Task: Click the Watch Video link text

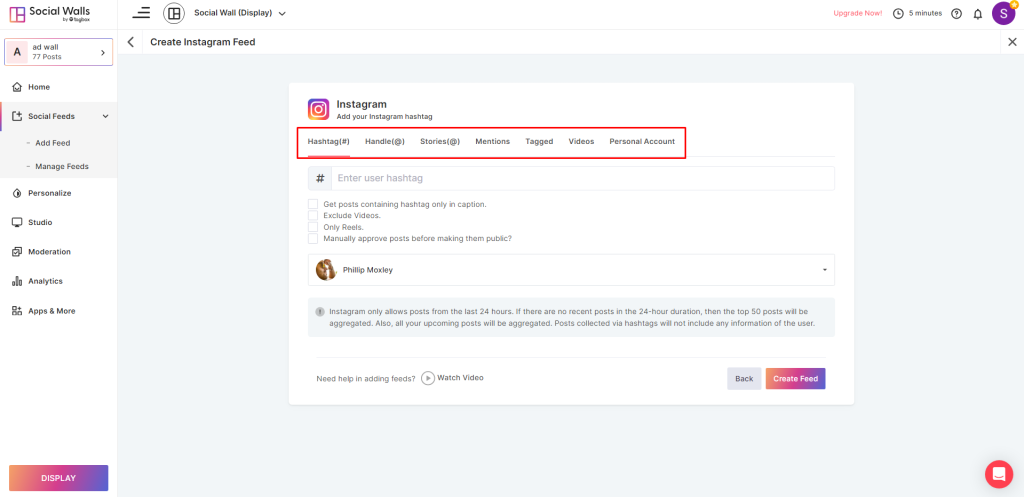Action: click(x=460, y=377)
